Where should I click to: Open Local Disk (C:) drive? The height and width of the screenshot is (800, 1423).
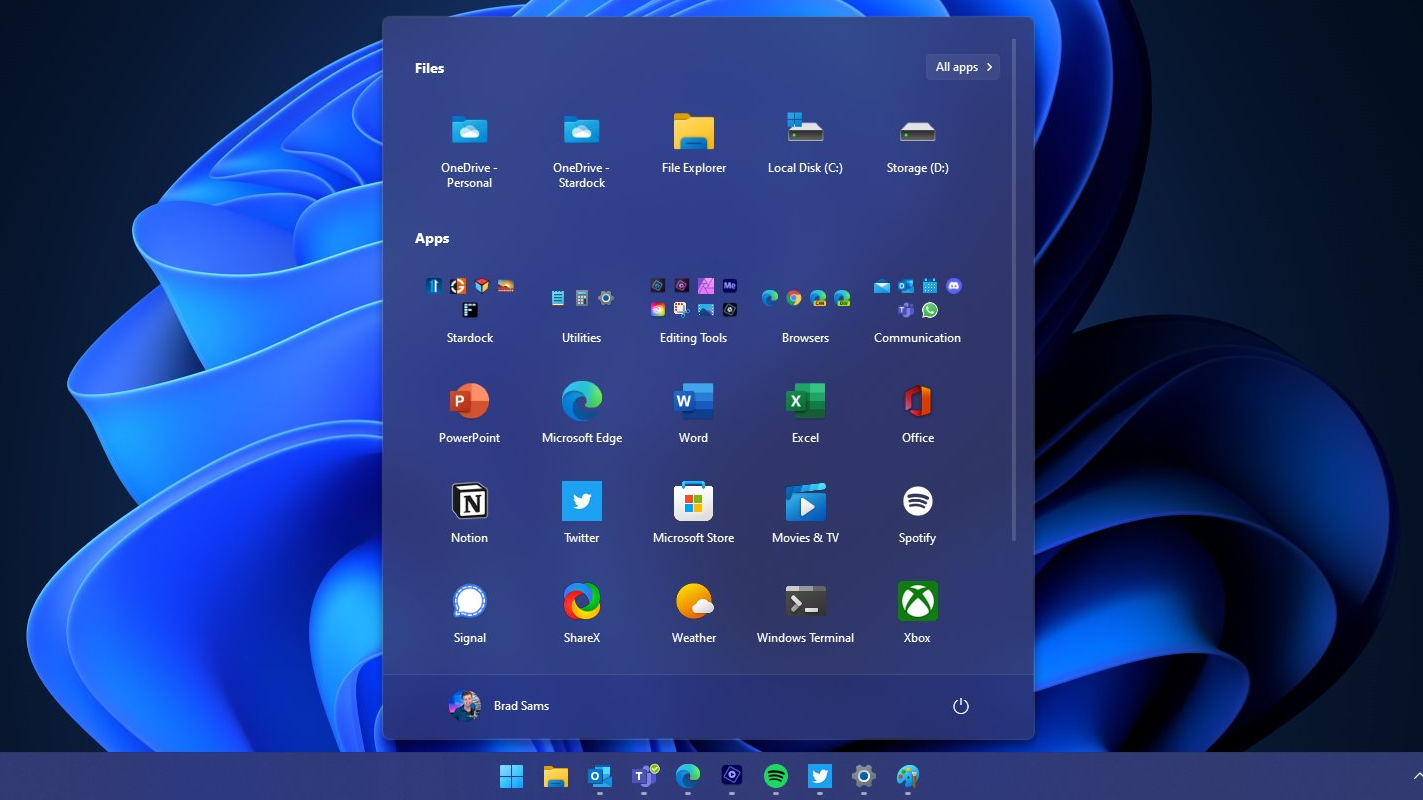[805, 142]
